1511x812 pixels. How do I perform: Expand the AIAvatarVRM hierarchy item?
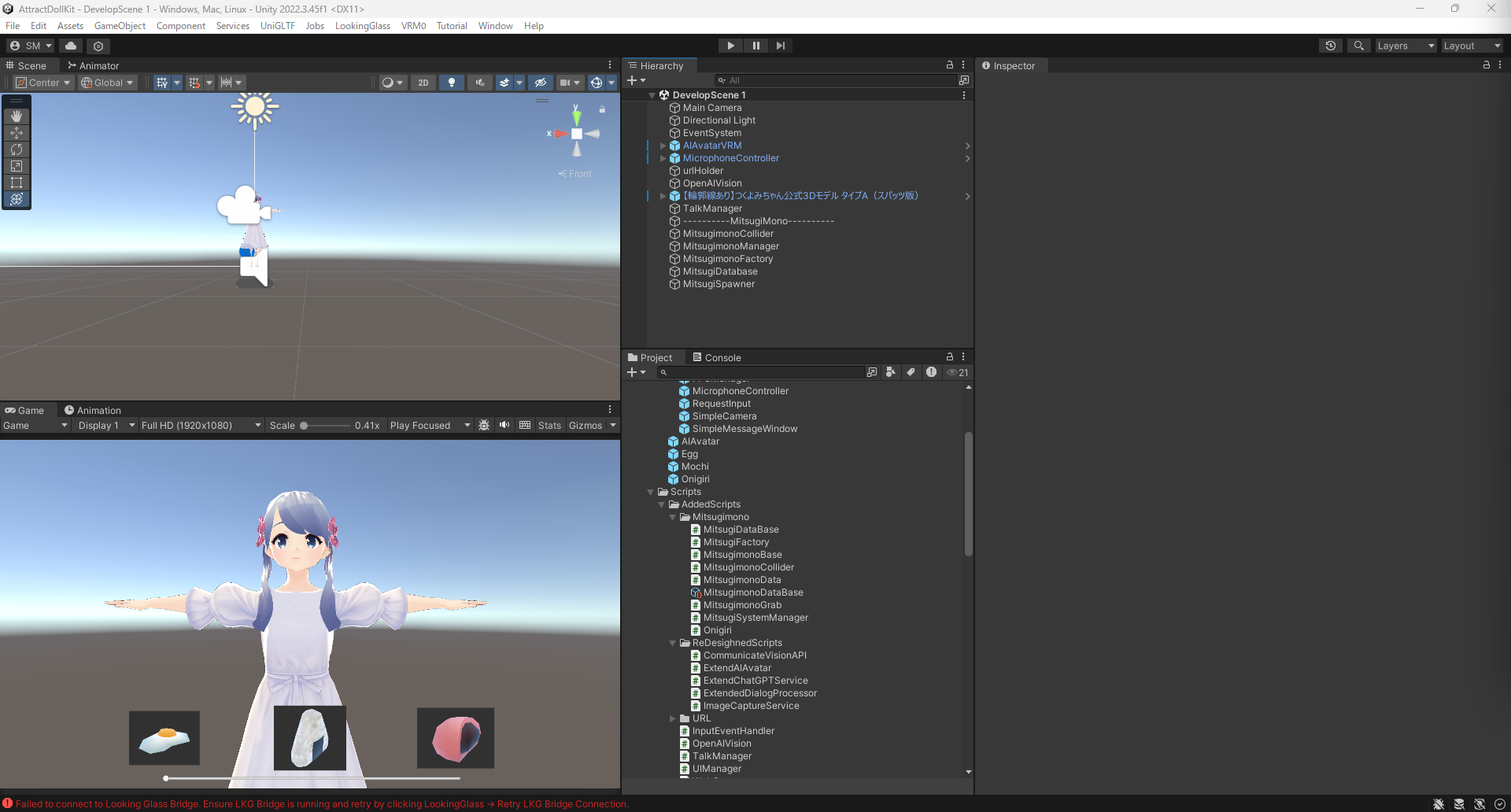coord(663,146)
